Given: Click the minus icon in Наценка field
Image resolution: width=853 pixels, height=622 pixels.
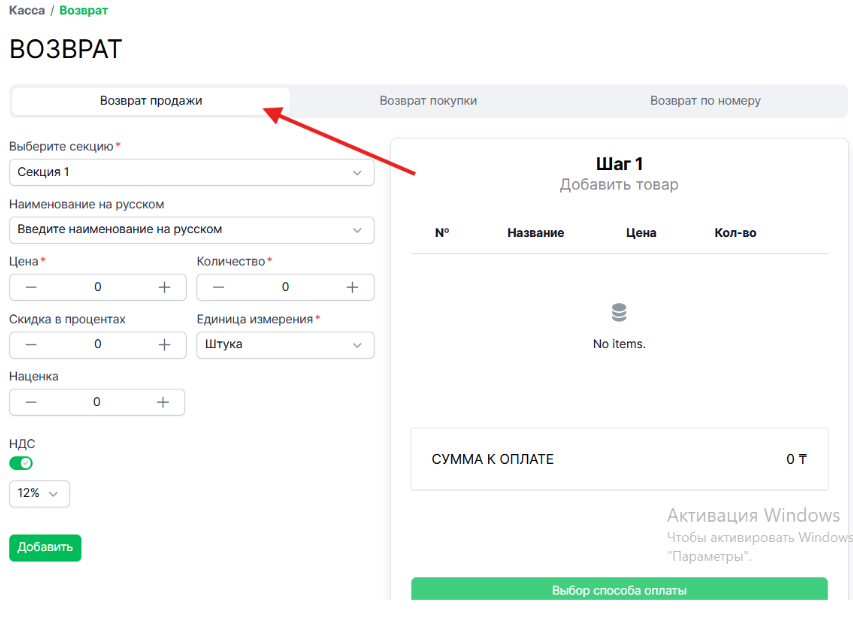Looking at the screenshot, I should click(31, 402).
